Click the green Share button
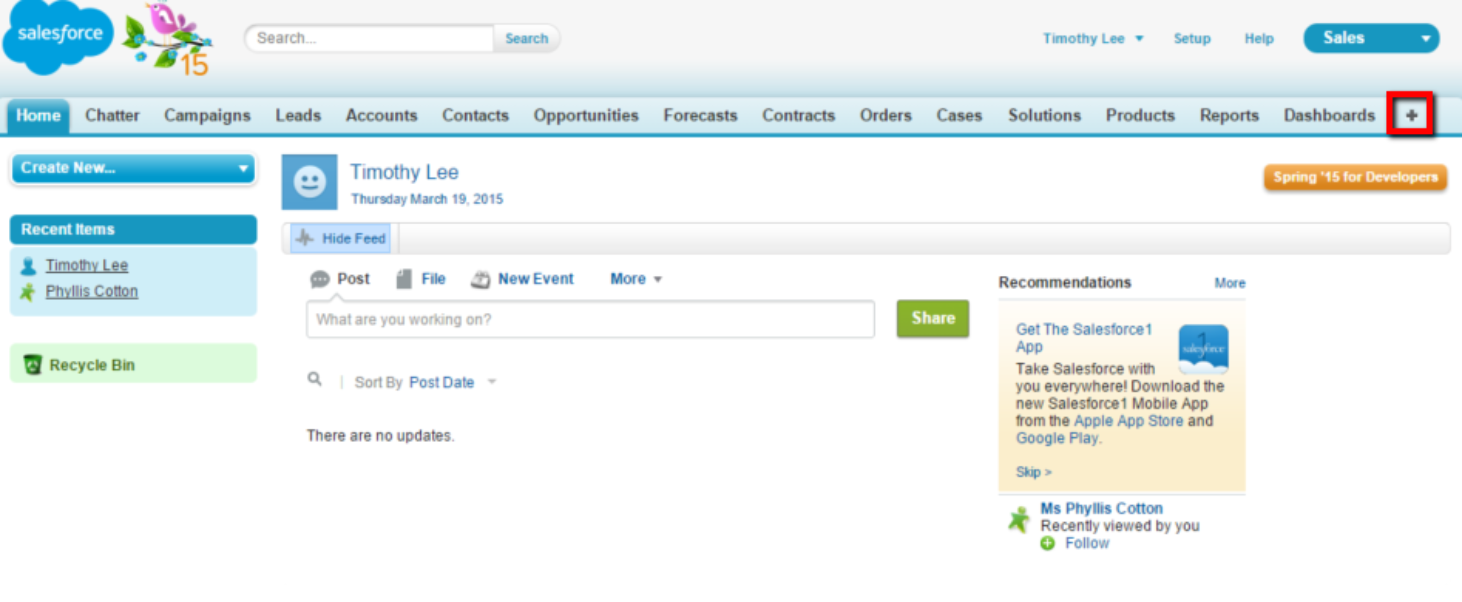1462x602 pixels. [933, 318]
